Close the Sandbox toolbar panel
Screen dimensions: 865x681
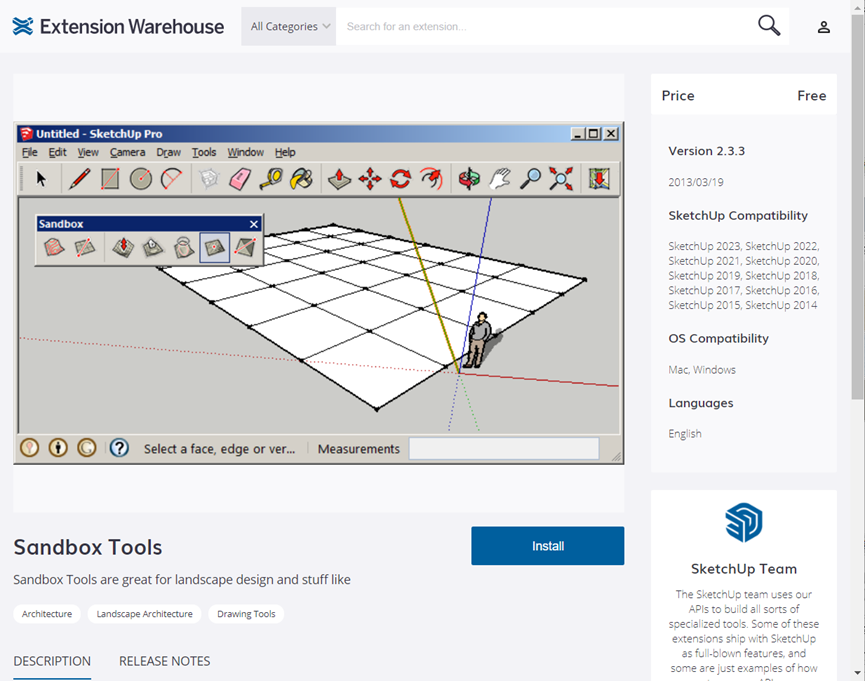(x=254, y=224)
